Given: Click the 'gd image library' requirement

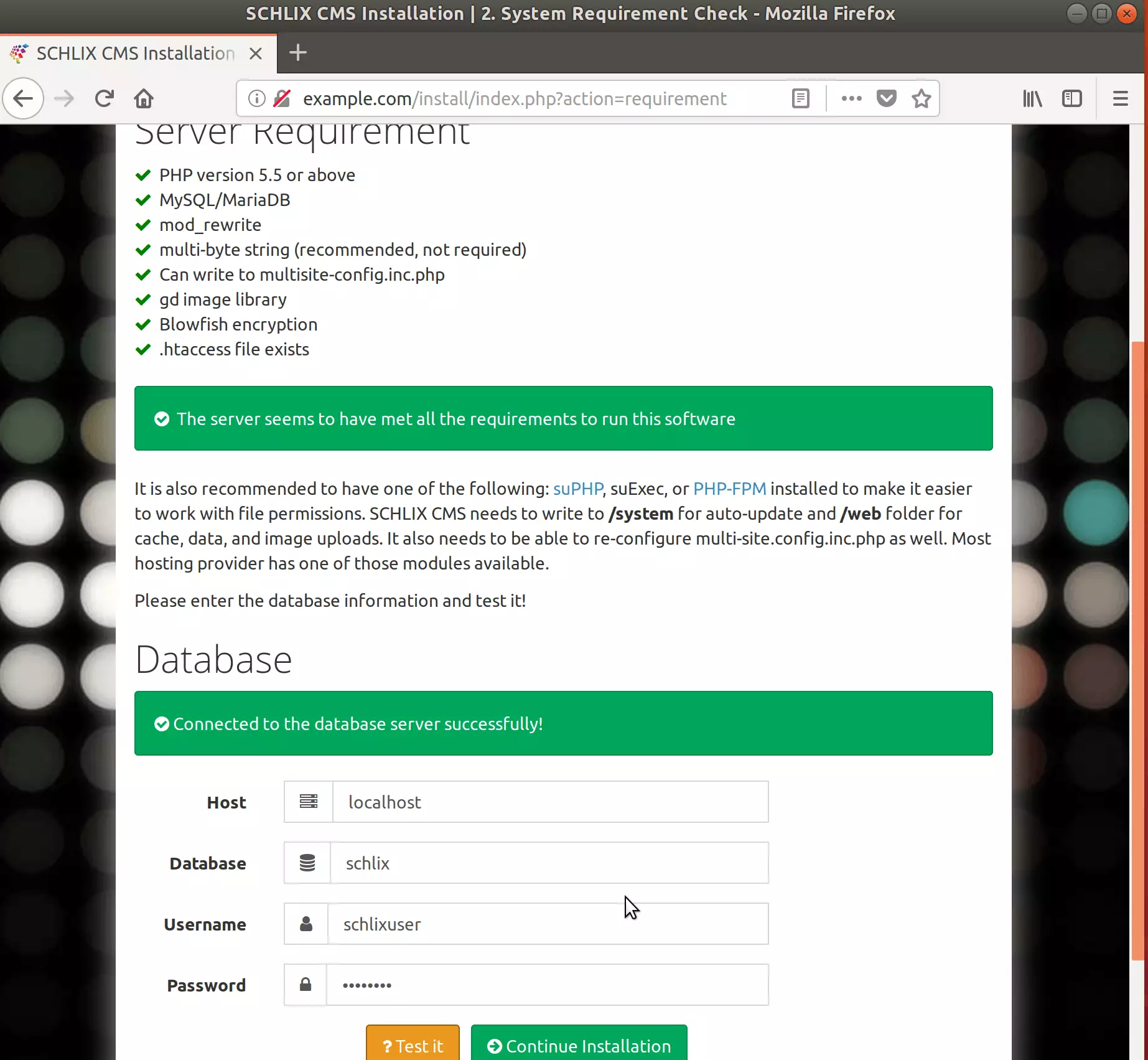Looking at the screenshot, I should [x=223, y=299].
